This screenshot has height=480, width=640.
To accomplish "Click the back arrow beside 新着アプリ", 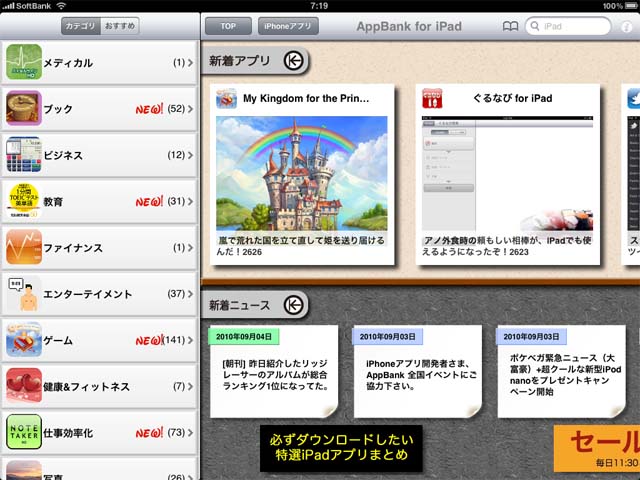I will [293, 61].
